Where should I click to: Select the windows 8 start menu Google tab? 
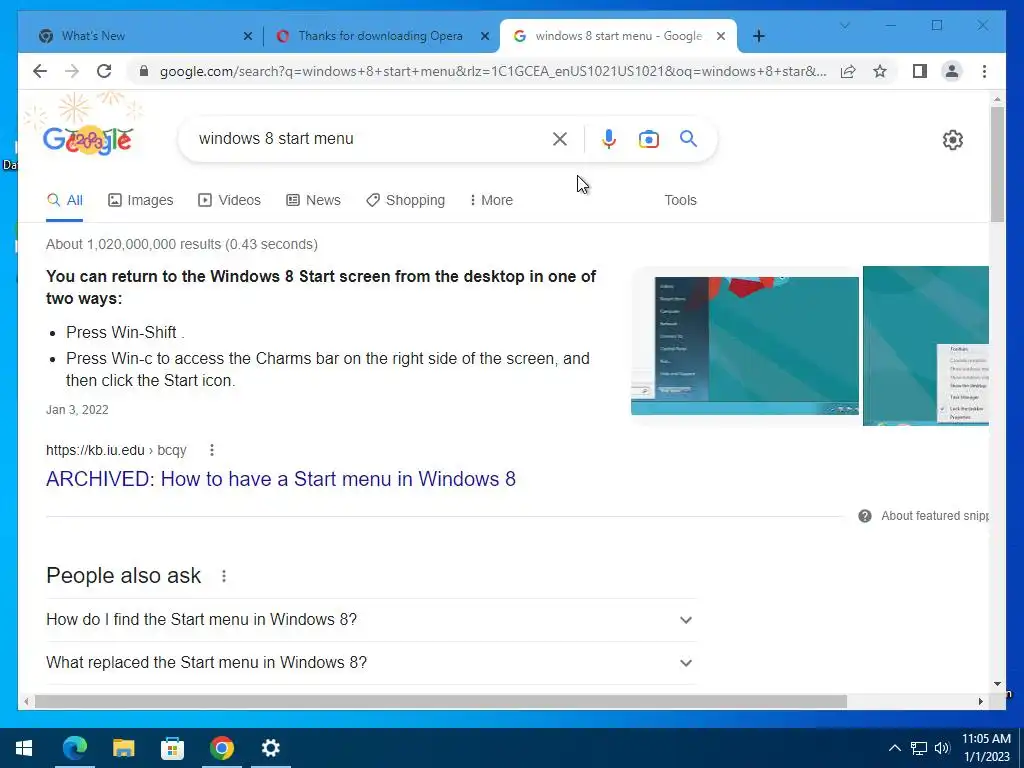[x=618, y=36]
